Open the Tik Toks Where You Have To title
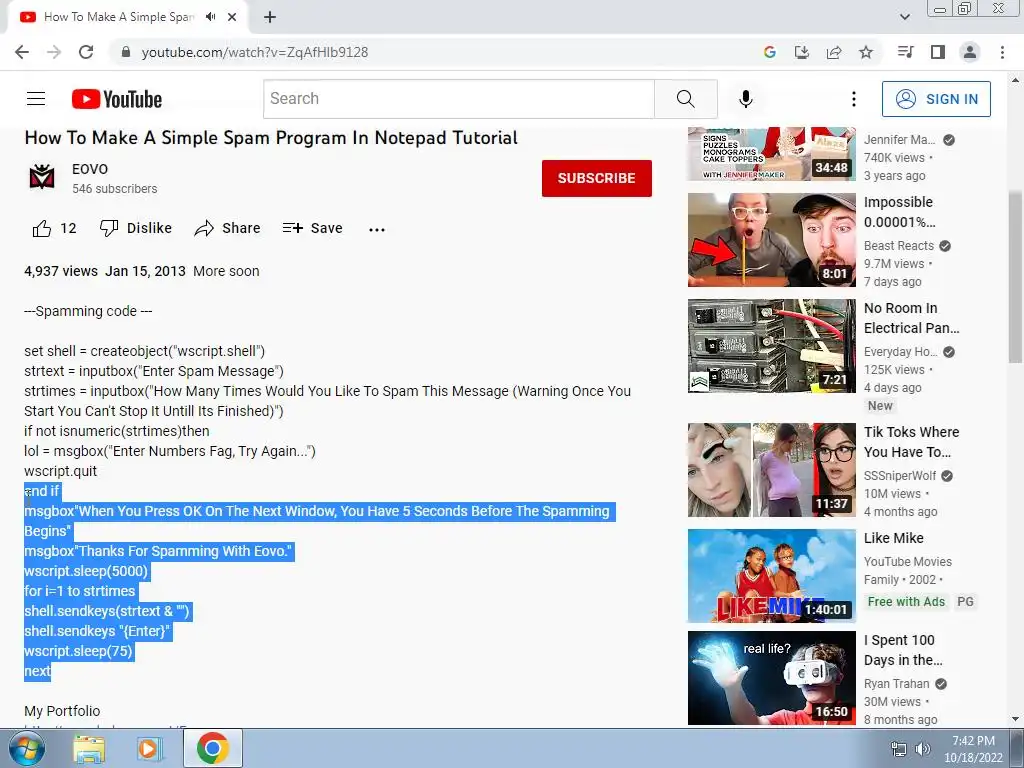This screenshot has width=1024, height=768. (912, 442)
